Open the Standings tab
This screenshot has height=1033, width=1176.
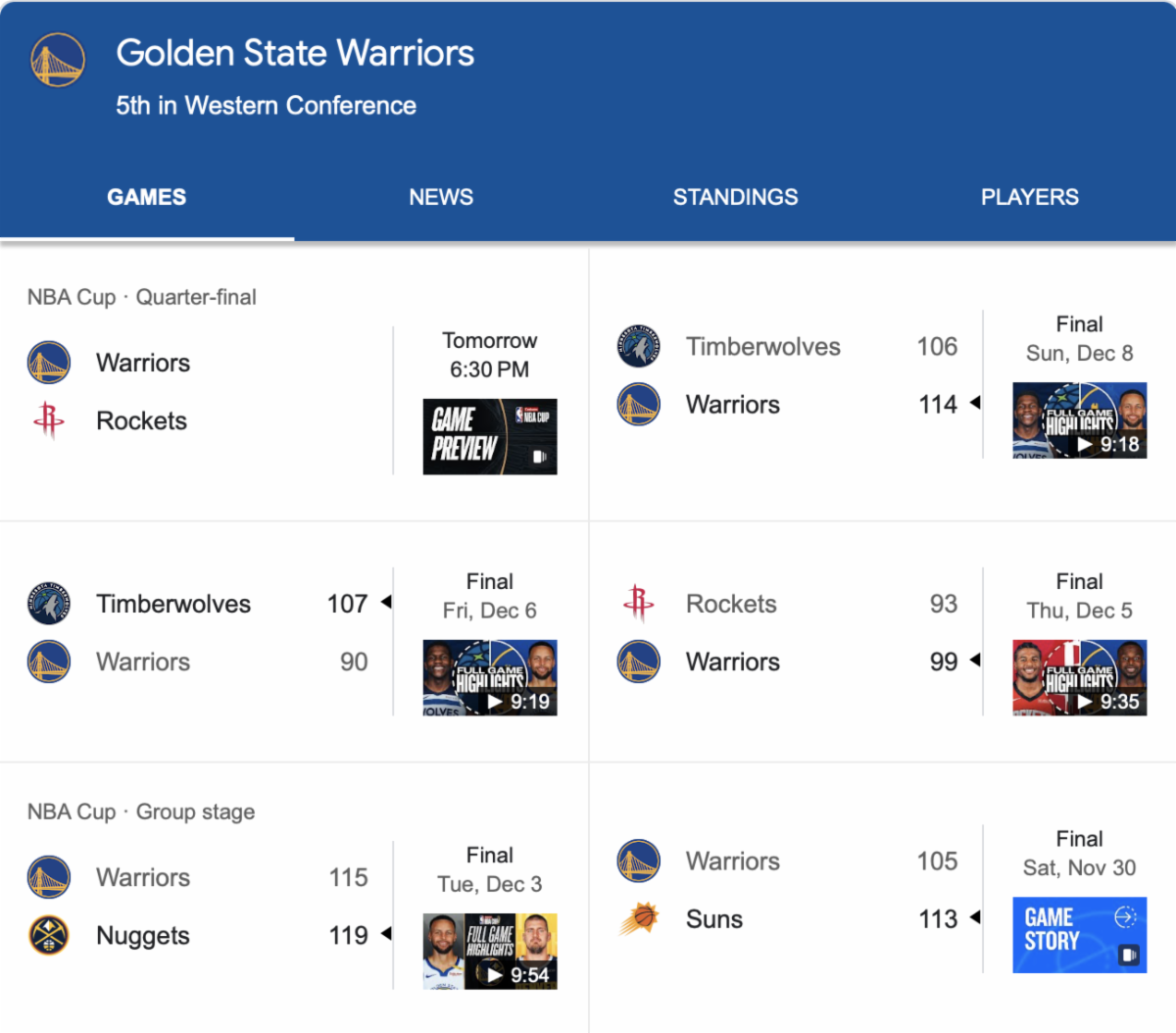(x=735, y=197)
